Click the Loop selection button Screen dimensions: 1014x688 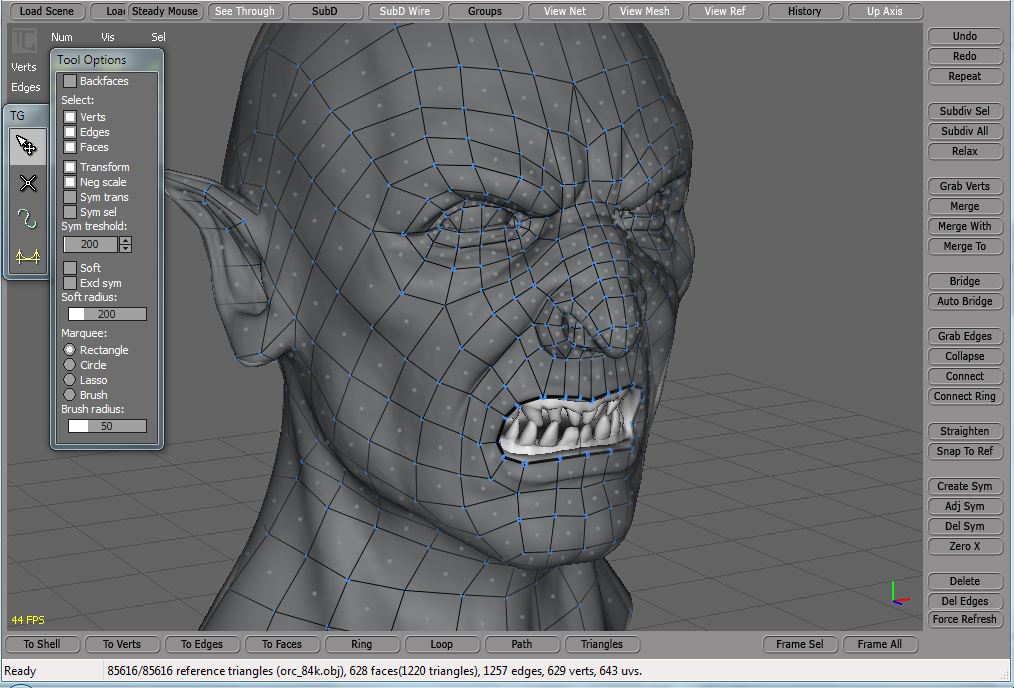pos(441,644)
